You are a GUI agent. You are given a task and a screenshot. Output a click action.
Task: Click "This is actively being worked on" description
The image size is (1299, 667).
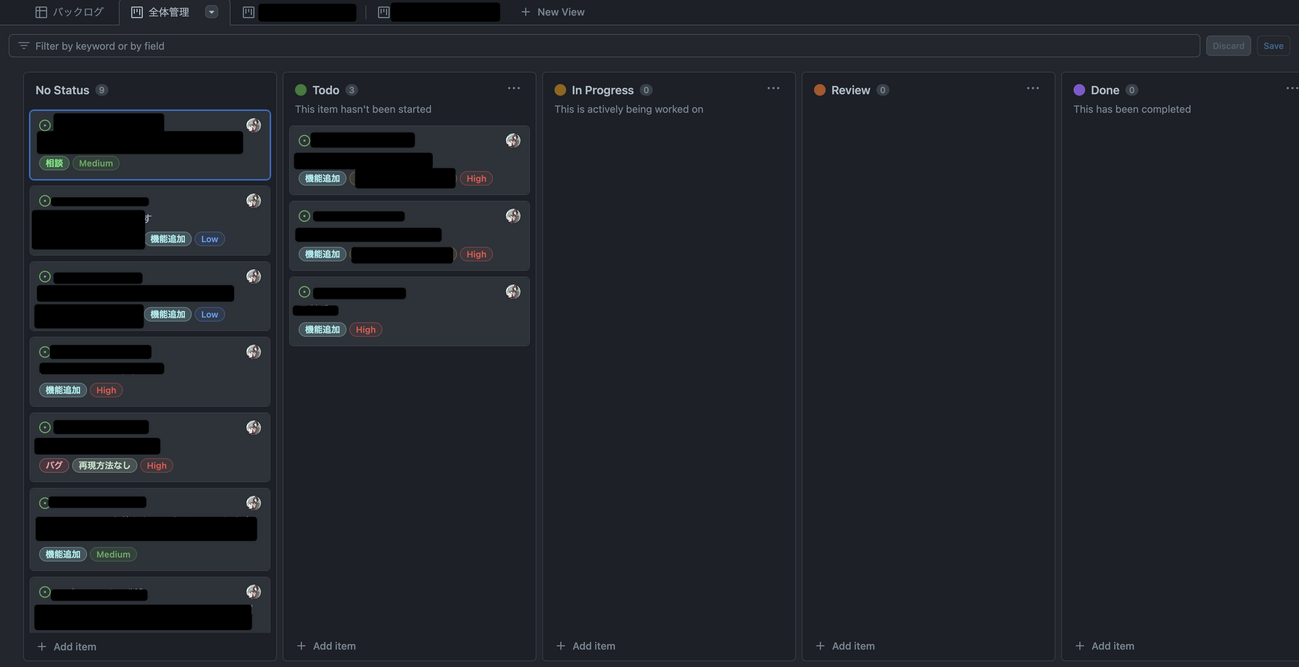coord(629,109)
